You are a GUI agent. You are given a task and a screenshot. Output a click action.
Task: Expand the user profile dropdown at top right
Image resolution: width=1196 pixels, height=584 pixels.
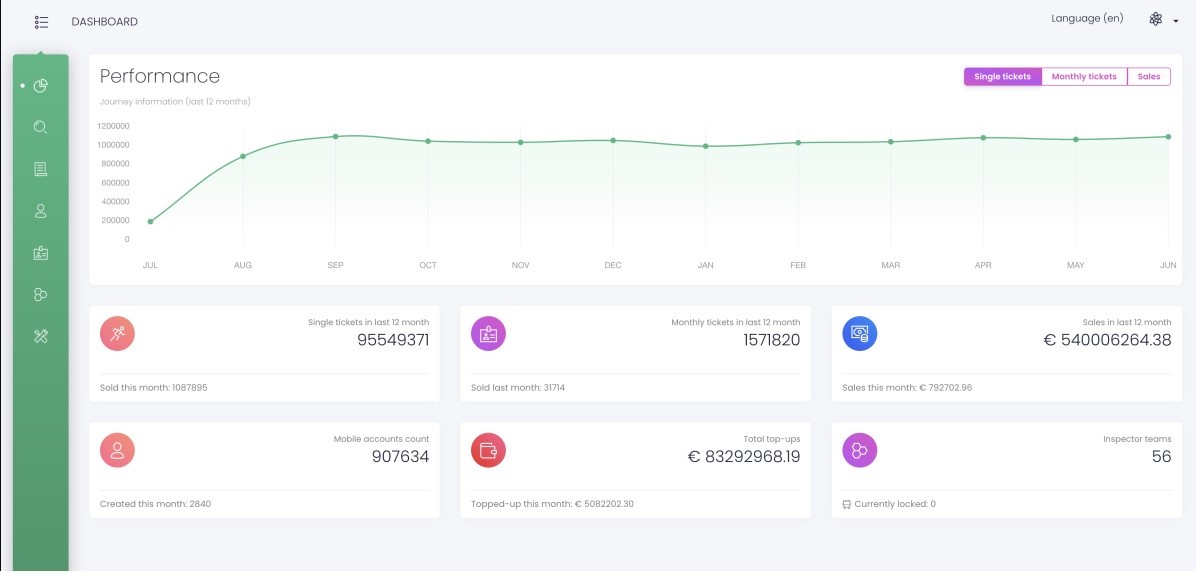[x=1177, y=21]
